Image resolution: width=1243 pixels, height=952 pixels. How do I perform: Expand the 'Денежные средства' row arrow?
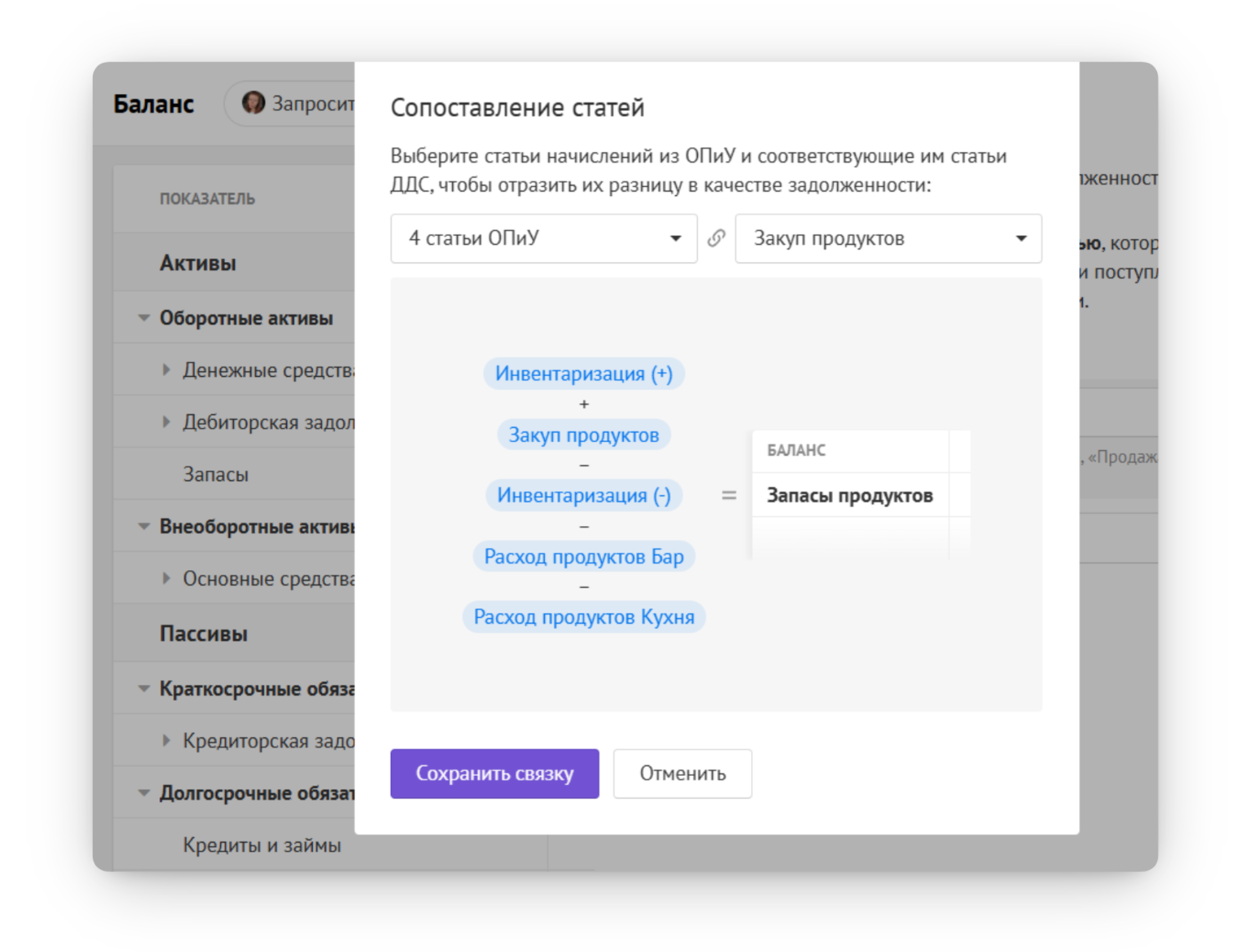pyautogui.click(x=167, y=370)
